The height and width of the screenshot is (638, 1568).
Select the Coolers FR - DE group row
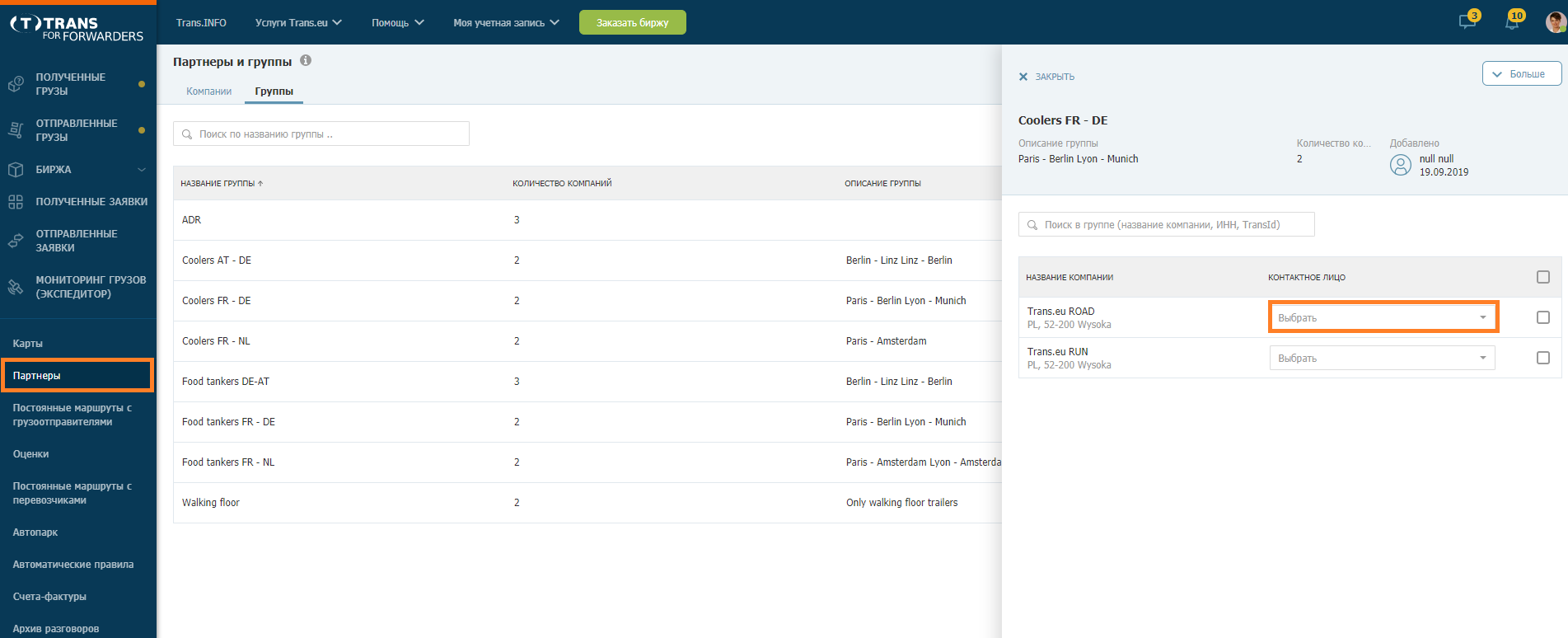pos(587,301)
